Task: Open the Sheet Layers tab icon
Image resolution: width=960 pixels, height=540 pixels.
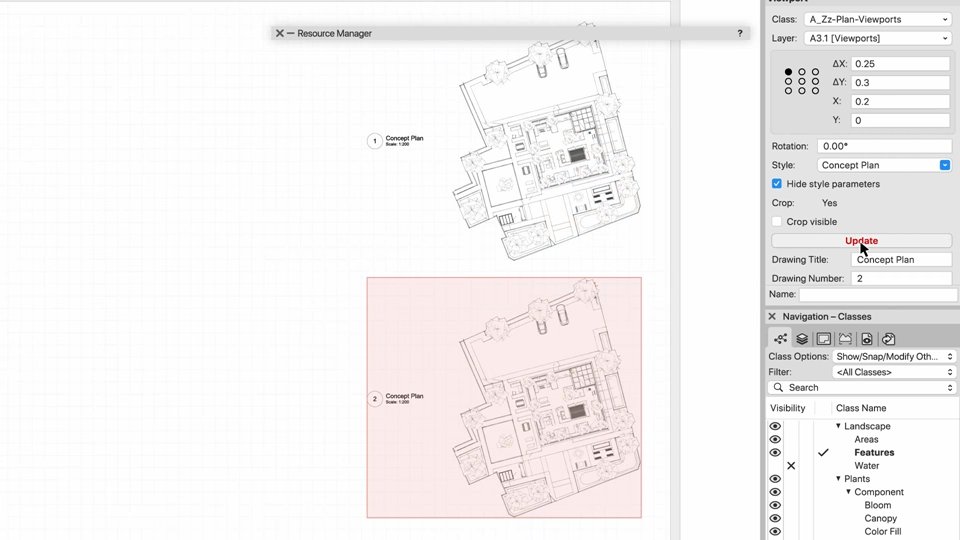Action: [x=823, y=339]
